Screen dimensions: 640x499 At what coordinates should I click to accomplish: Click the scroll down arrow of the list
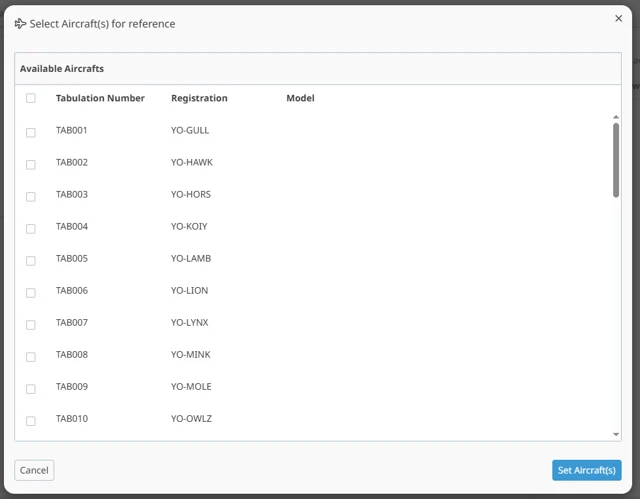click(616, 435)
